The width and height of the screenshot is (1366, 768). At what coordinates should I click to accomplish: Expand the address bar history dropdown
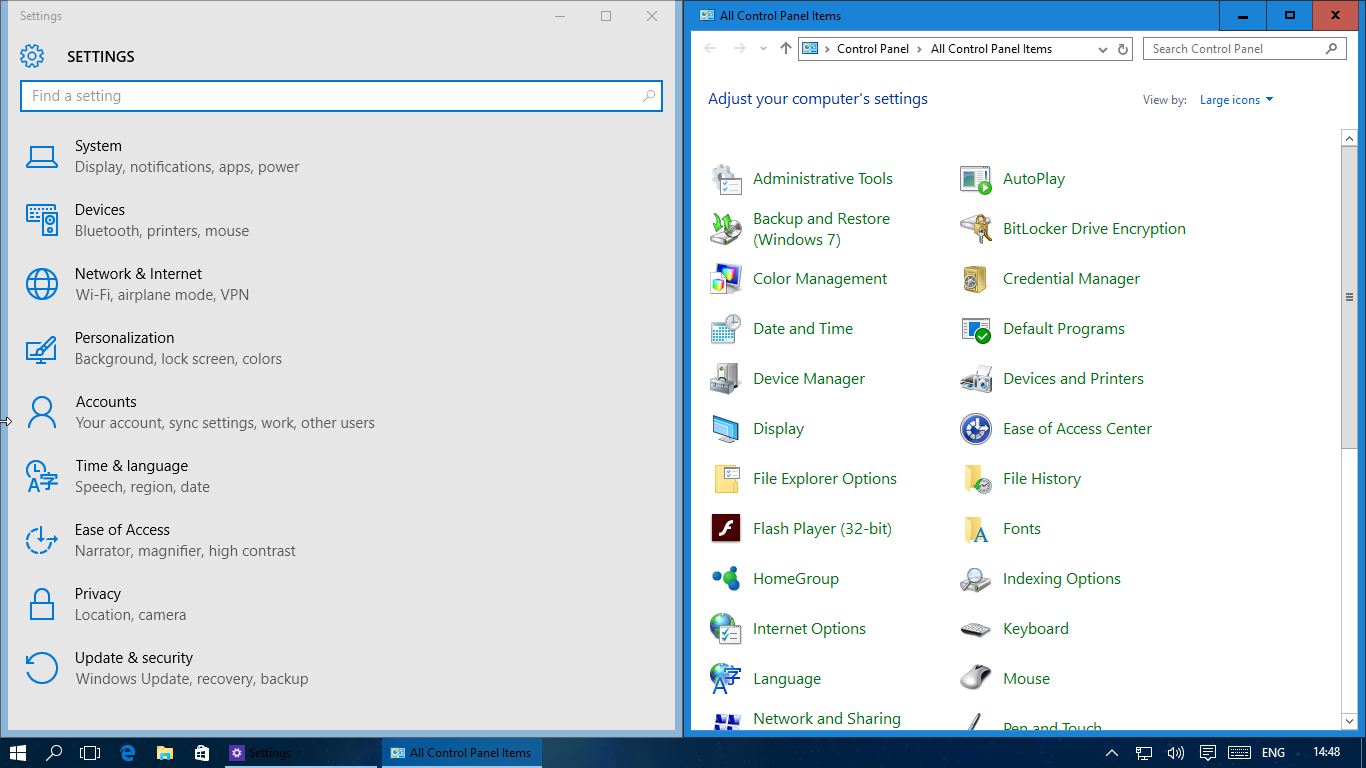1103,49
